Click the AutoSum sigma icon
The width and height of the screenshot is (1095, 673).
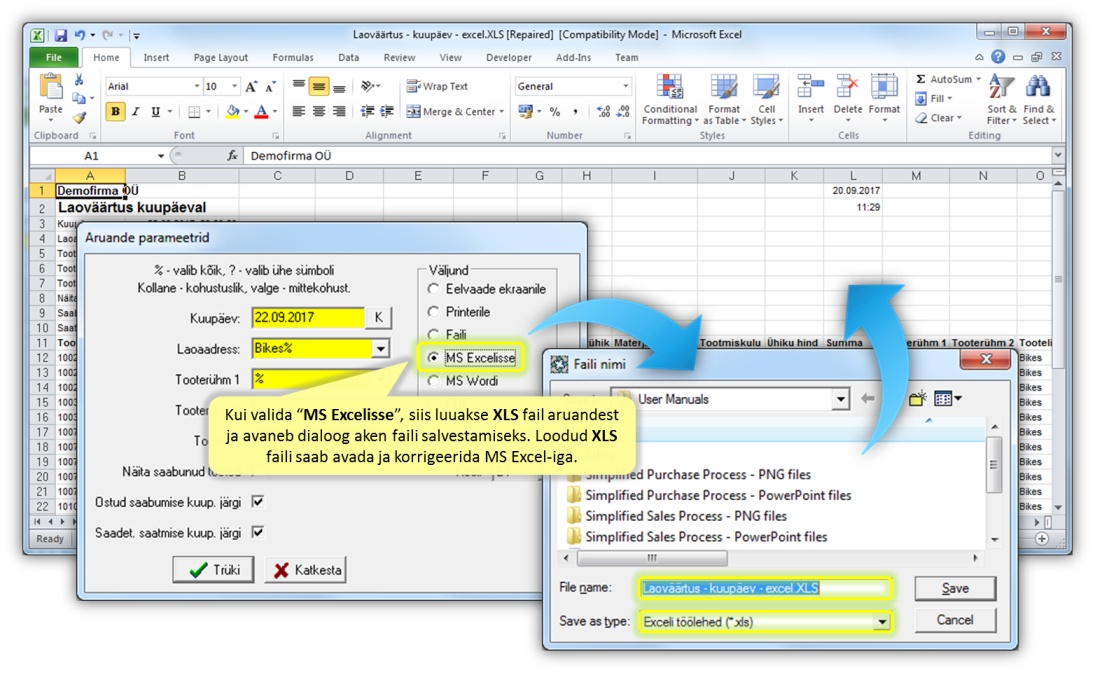pyautogui.click(x=921, y=80)
